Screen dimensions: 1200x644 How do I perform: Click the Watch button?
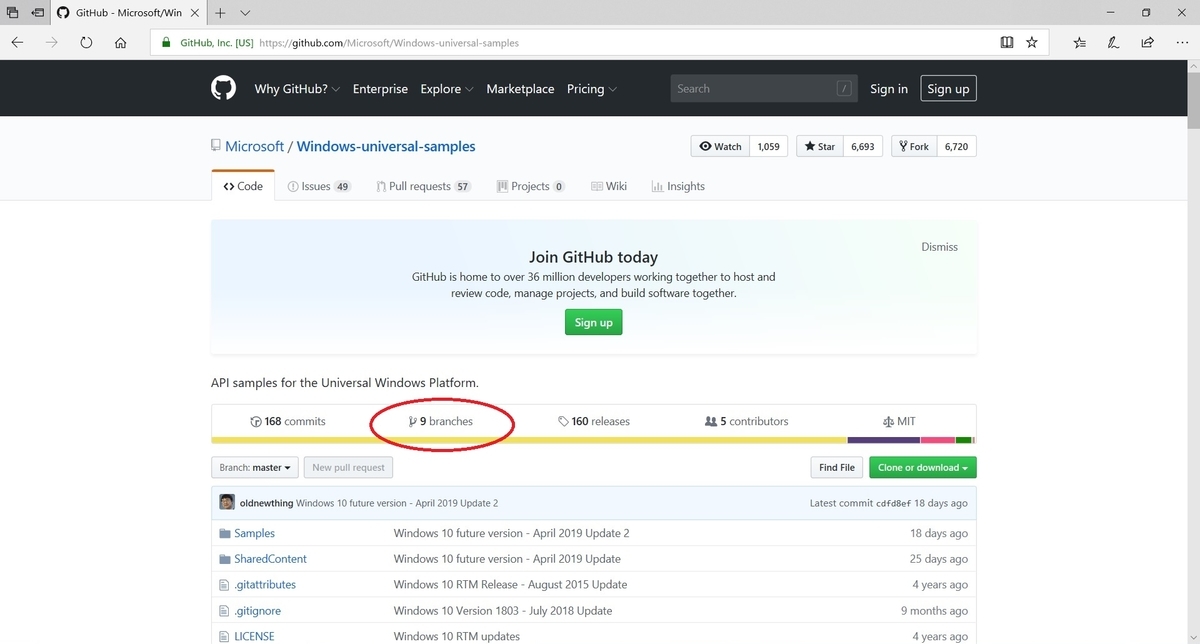click(x=720, y=146)
